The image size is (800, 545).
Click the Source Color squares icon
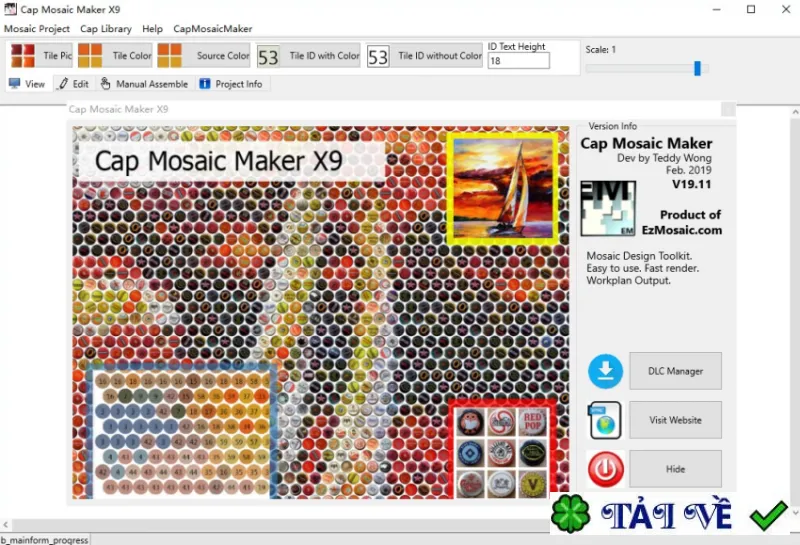click(x=169, y=56)
